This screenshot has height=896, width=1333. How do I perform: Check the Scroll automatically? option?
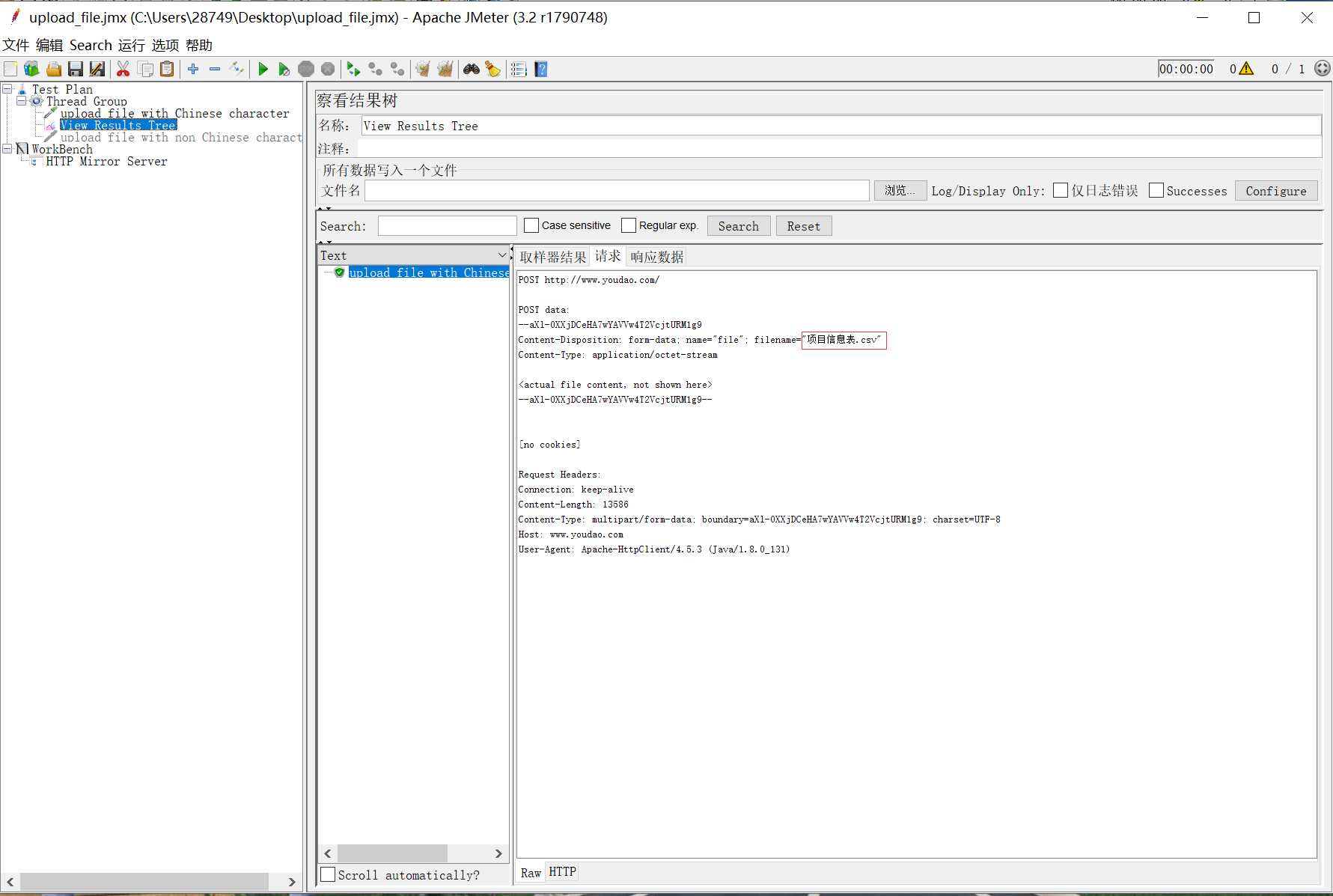click(328, 874)
